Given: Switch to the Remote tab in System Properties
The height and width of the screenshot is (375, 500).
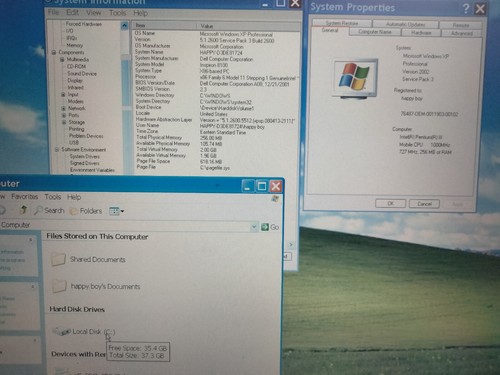Looking at the screenshot, I should click(x=461, y=25).
